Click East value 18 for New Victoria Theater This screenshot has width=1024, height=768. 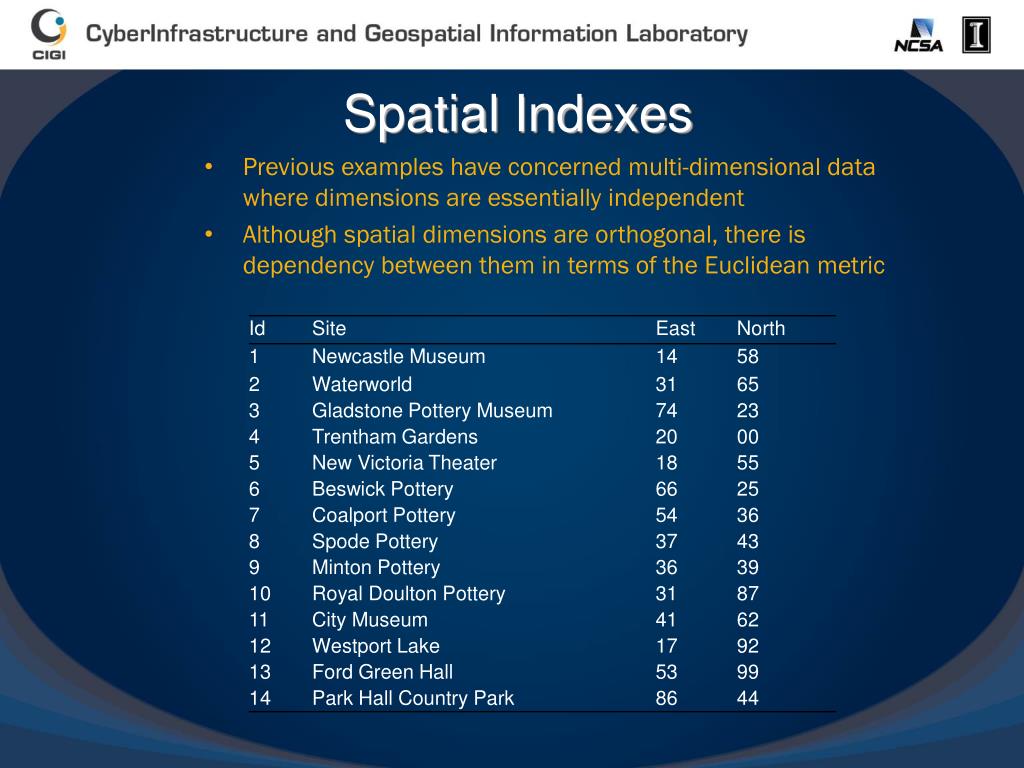[x=666, y=463]
